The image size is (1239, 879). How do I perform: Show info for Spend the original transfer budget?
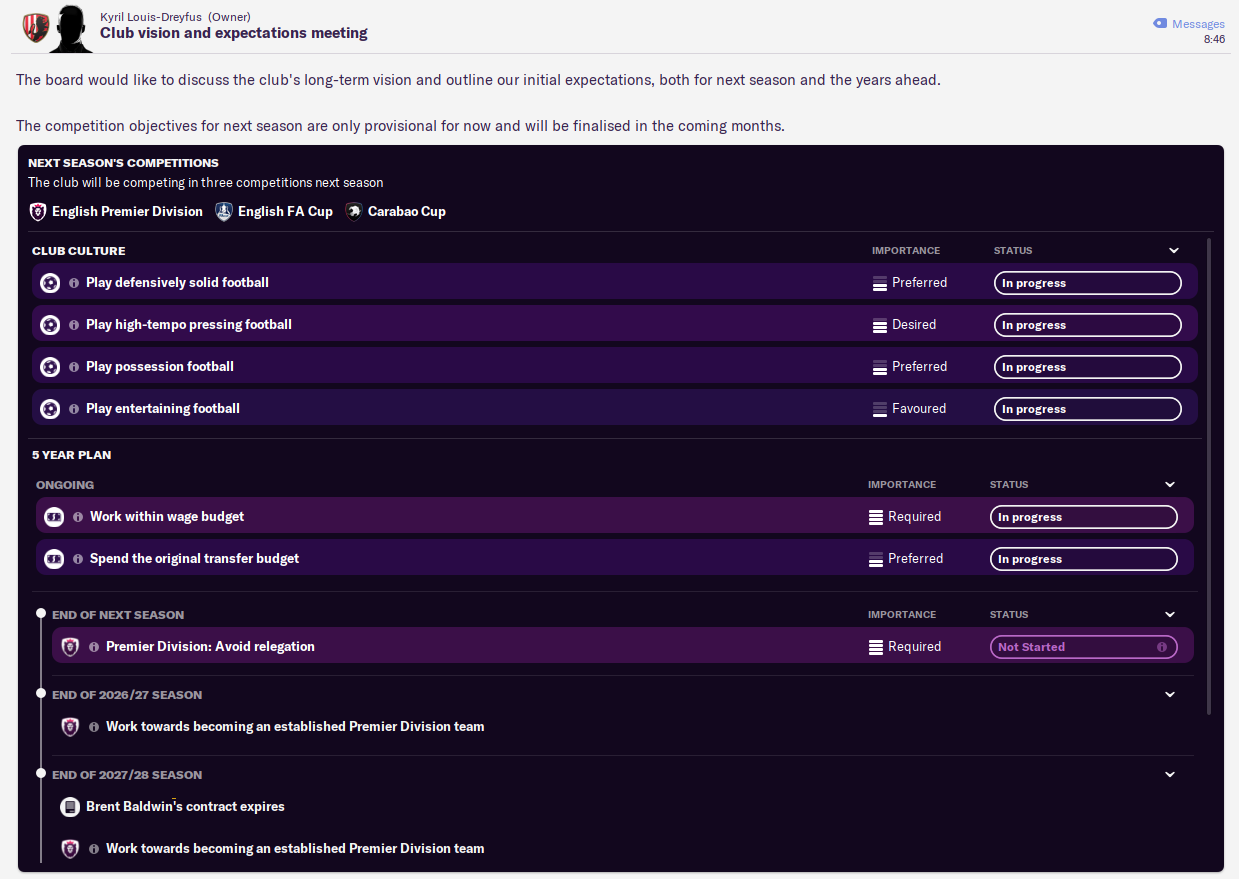(78, 559)
